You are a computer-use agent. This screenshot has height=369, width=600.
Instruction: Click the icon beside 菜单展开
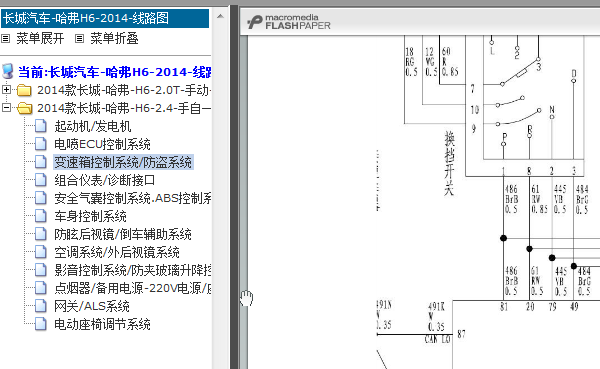(5, 38)
